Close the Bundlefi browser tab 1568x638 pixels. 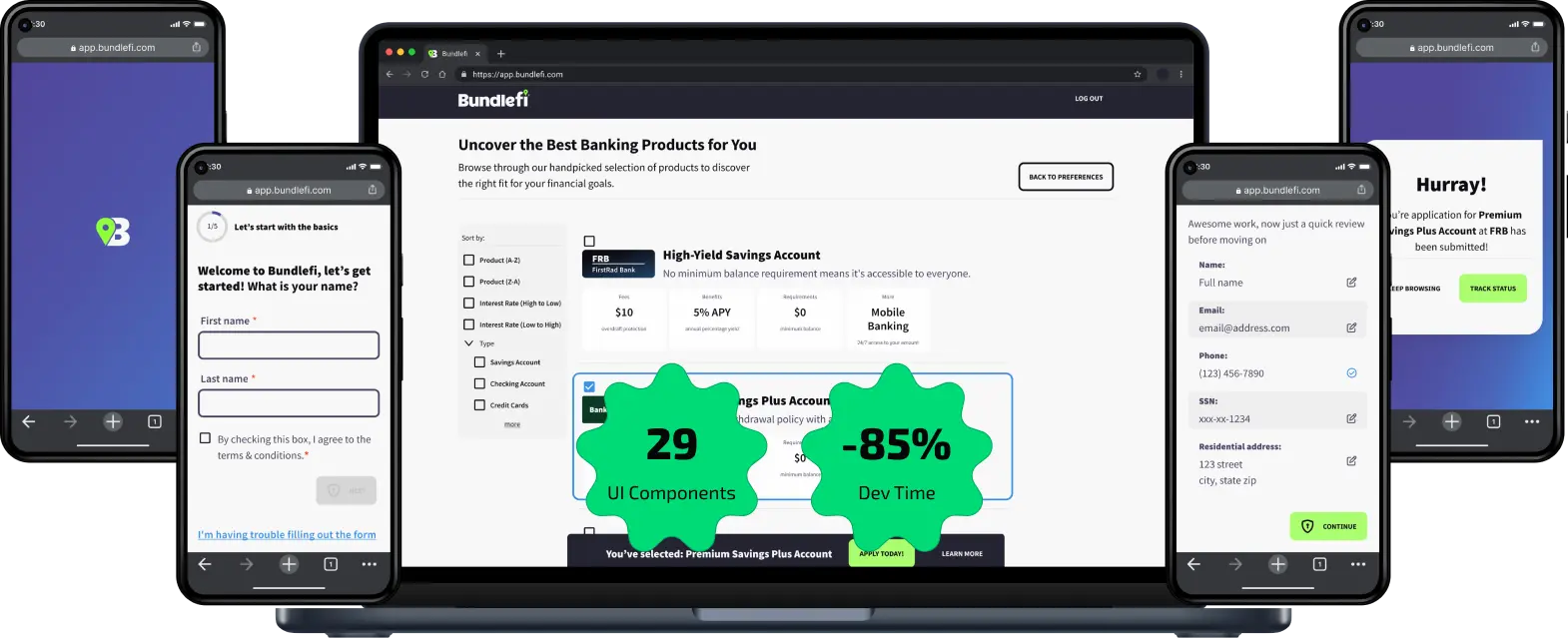[477, 54]
